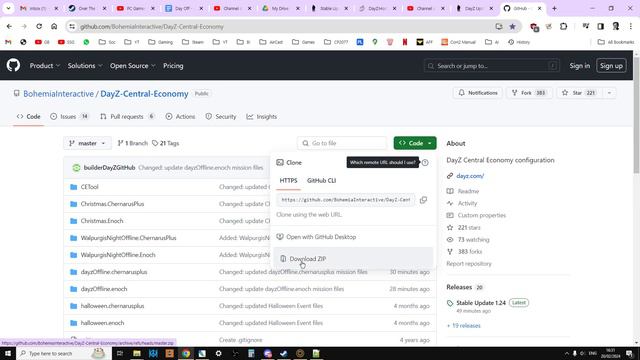Viewport: 640px width, 360px height.
Task: Click the Sign up button
Action: [x=611, y=66]
